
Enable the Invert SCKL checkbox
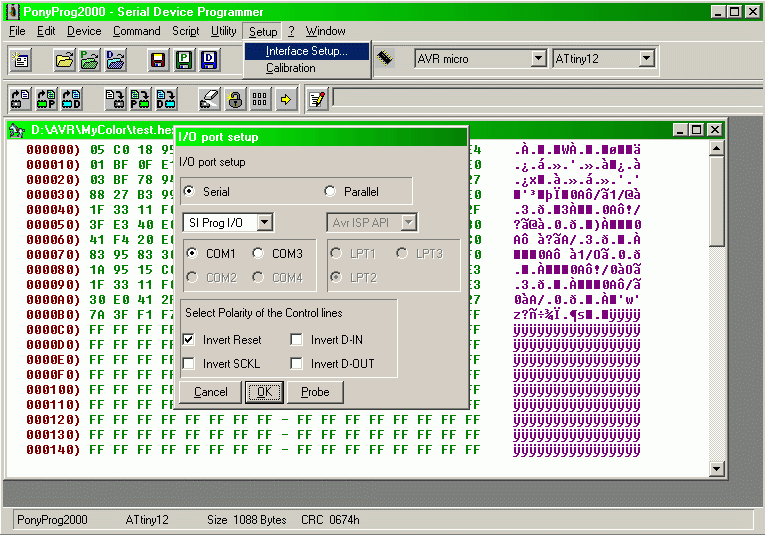[x=189, y=363]
